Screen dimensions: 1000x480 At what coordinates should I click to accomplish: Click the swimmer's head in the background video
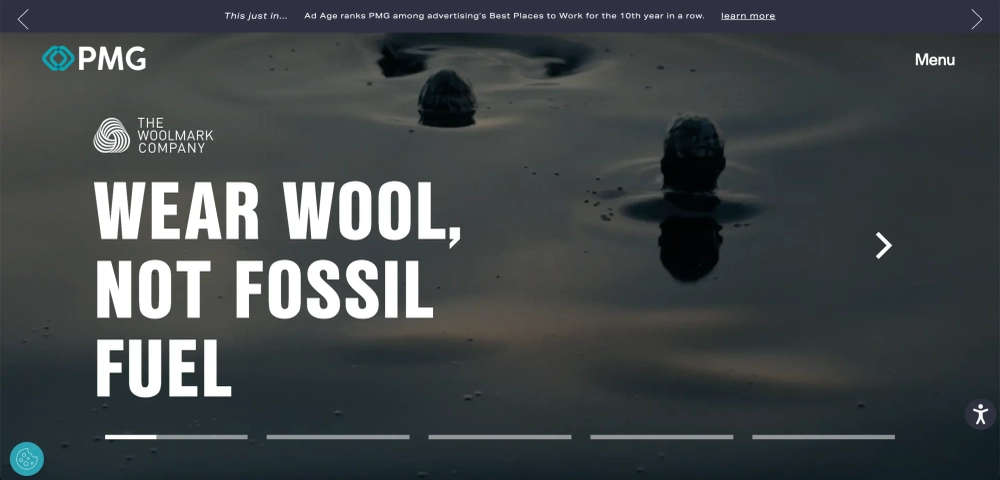point(692,150)
